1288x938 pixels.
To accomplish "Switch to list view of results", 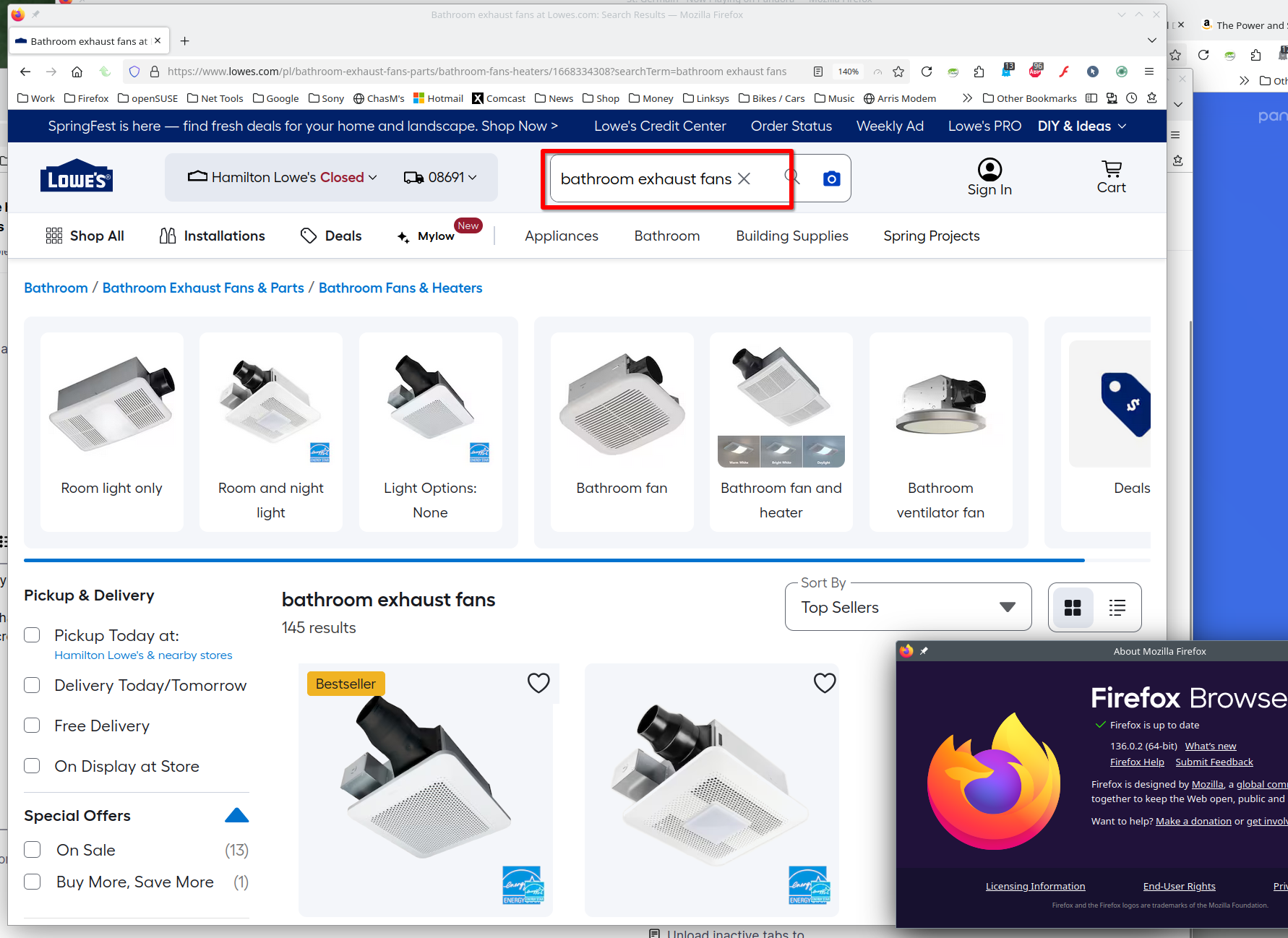I will 1117,608.
